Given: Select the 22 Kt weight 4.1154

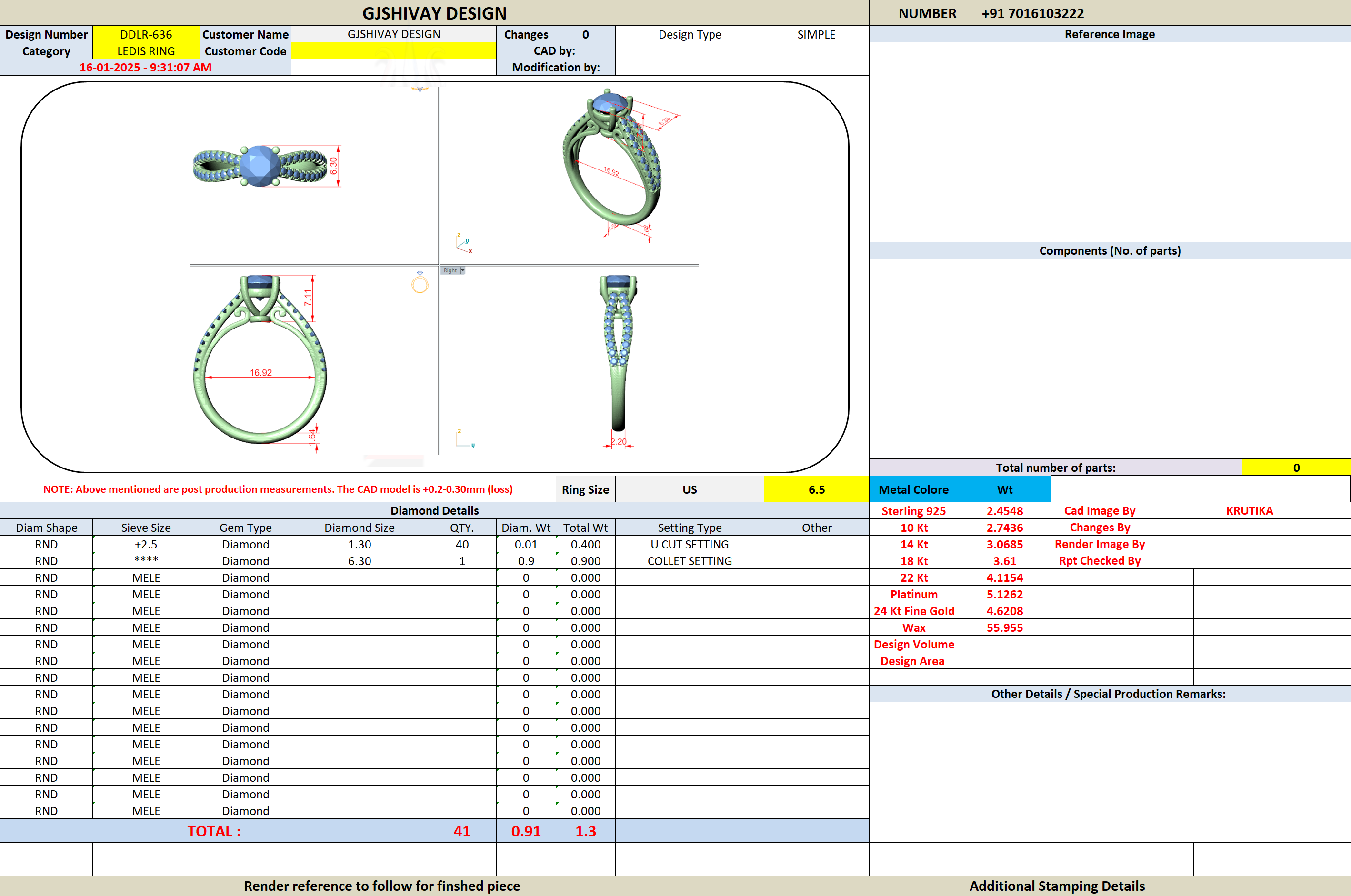Looking at the screenshot, I should click(1004, 577).
